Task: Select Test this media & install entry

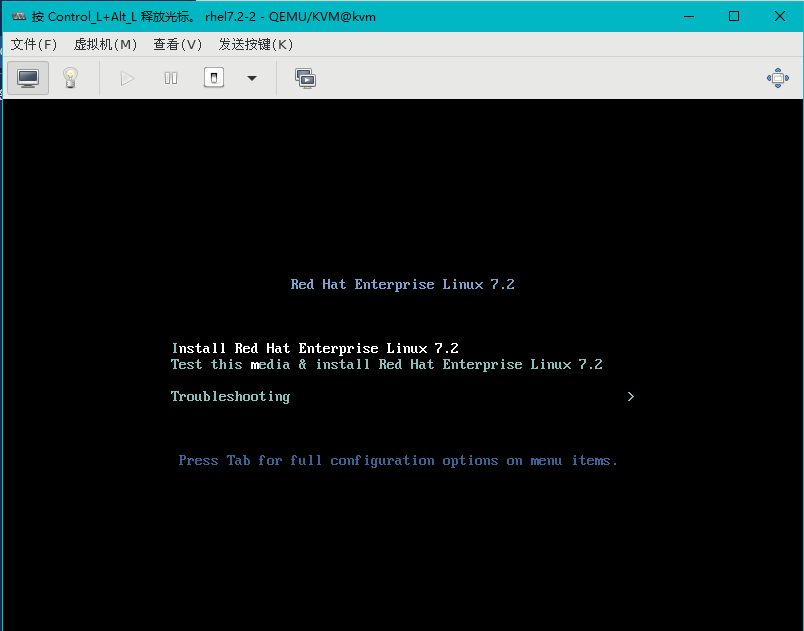Action: pos(387,364)
